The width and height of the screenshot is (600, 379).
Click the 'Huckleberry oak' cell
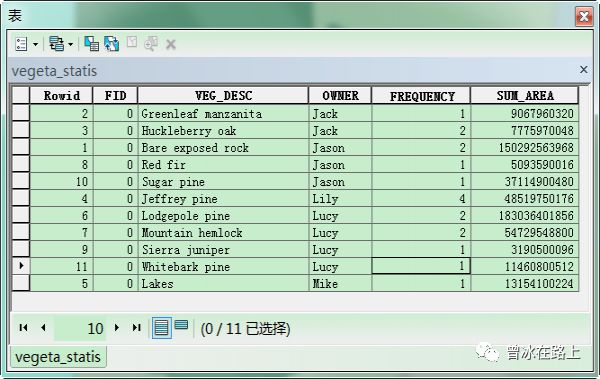[223, 131]
